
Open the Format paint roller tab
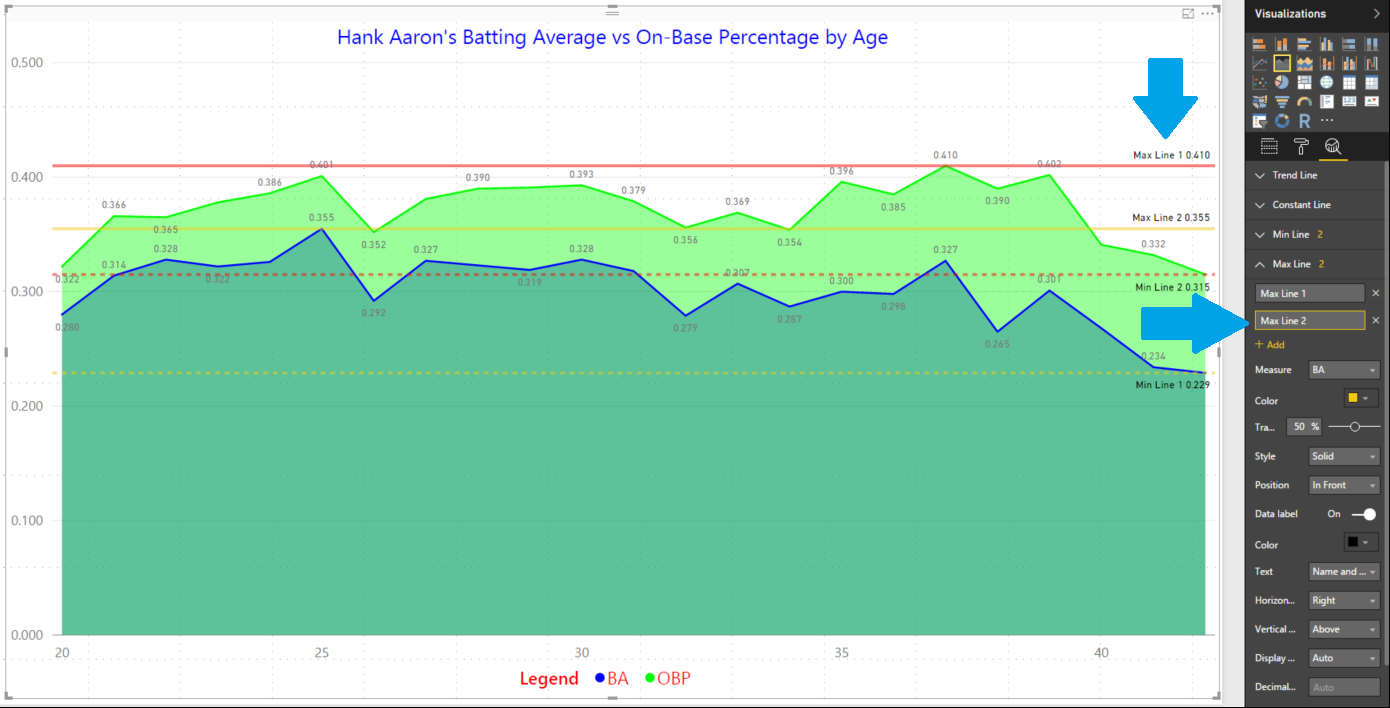click(x=1301, y=147)
